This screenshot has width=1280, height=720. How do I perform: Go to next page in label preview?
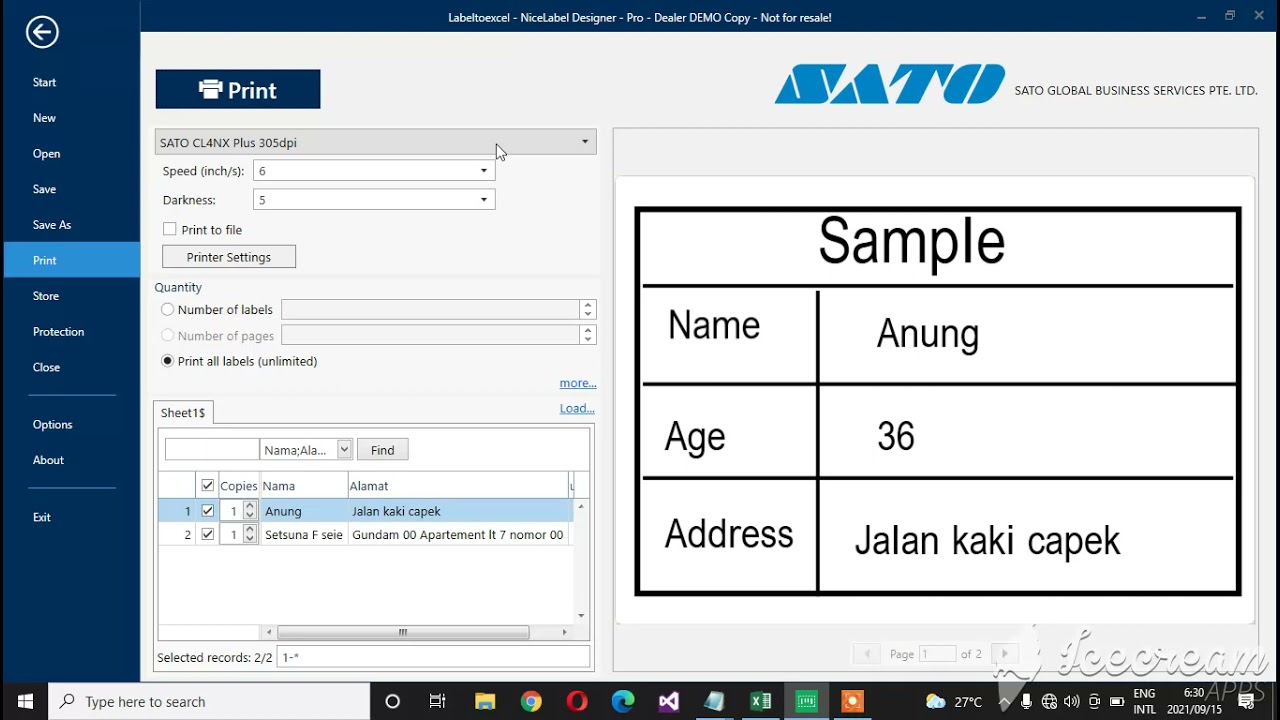1005,654
